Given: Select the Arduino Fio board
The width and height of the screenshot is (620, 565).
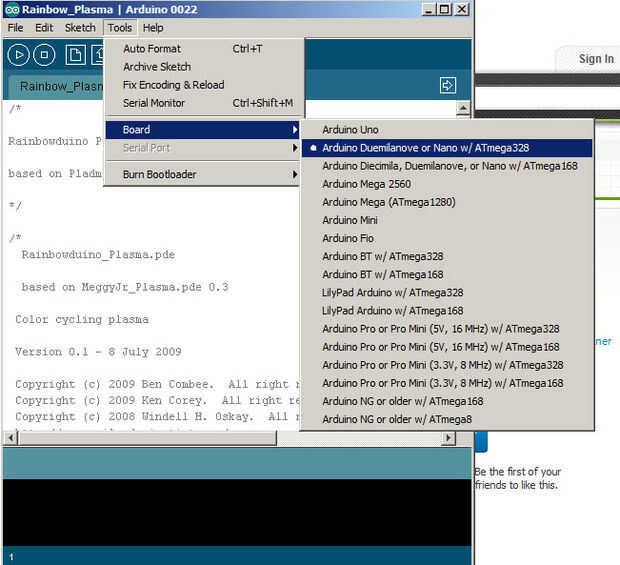Looking at the screenshot, I should tap(447, 238).
